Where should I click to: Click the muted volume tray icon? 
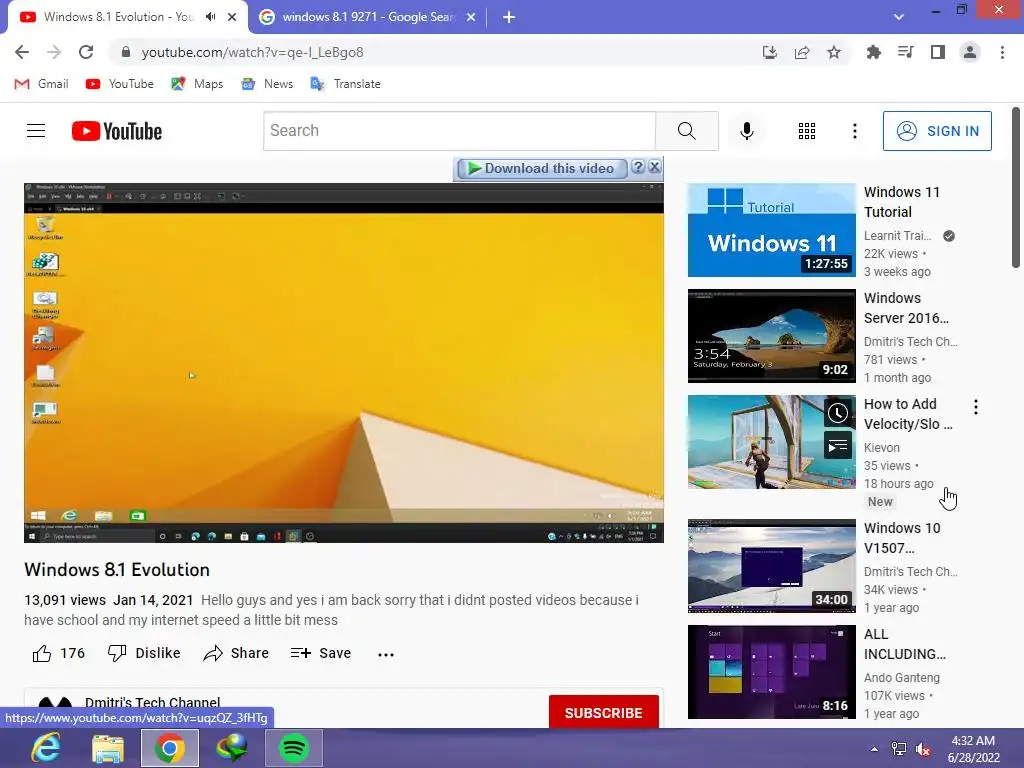tap(923, 749)
